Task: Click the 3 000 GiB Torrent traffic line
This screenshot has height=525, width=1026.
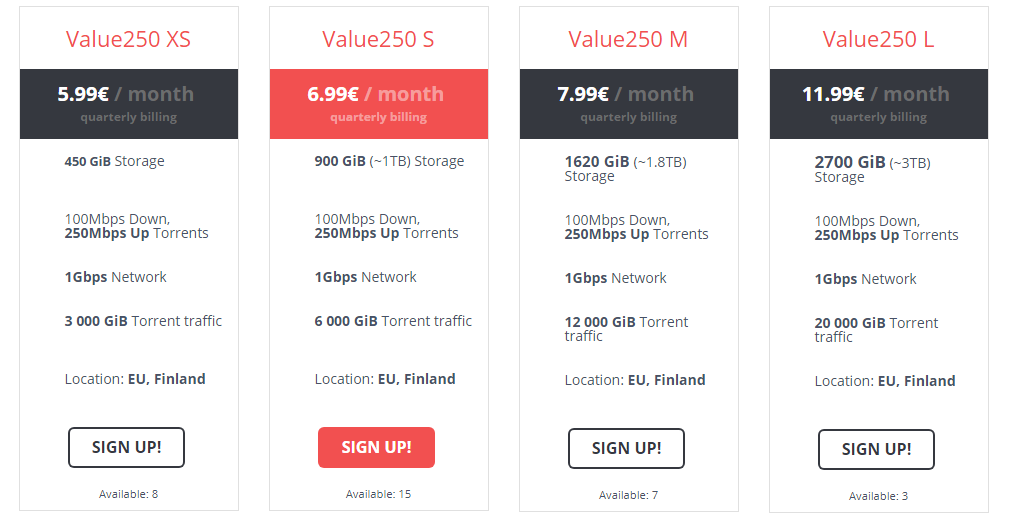Action: 143,321
